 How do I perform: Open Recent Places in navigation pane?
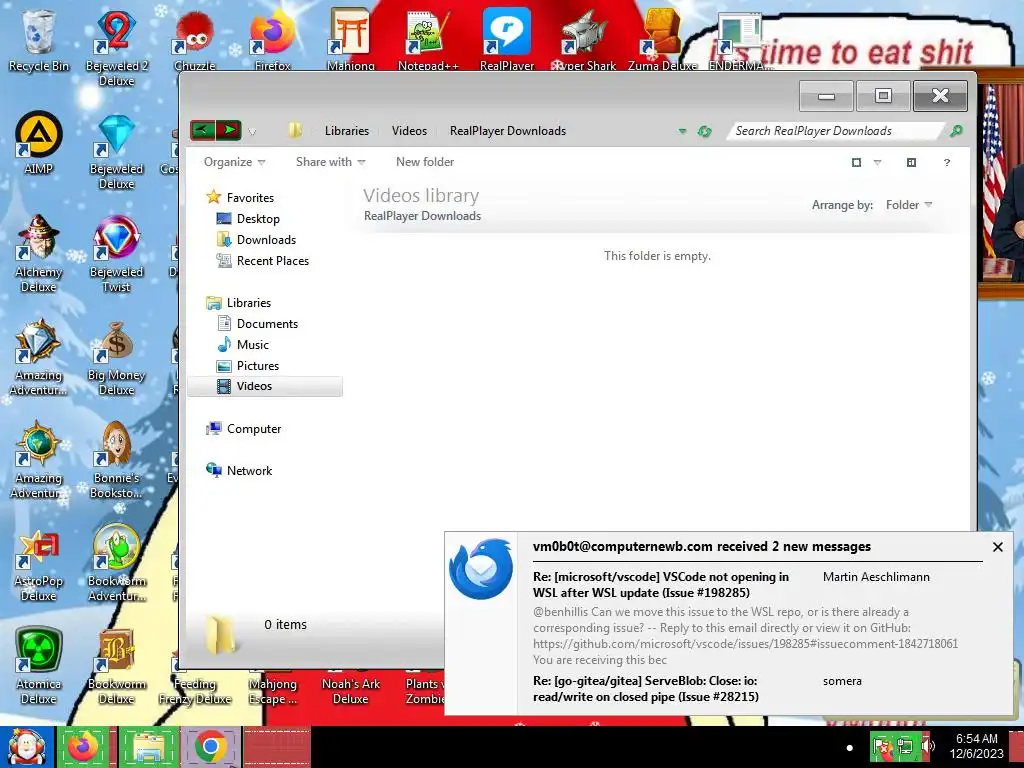point(263,261)
